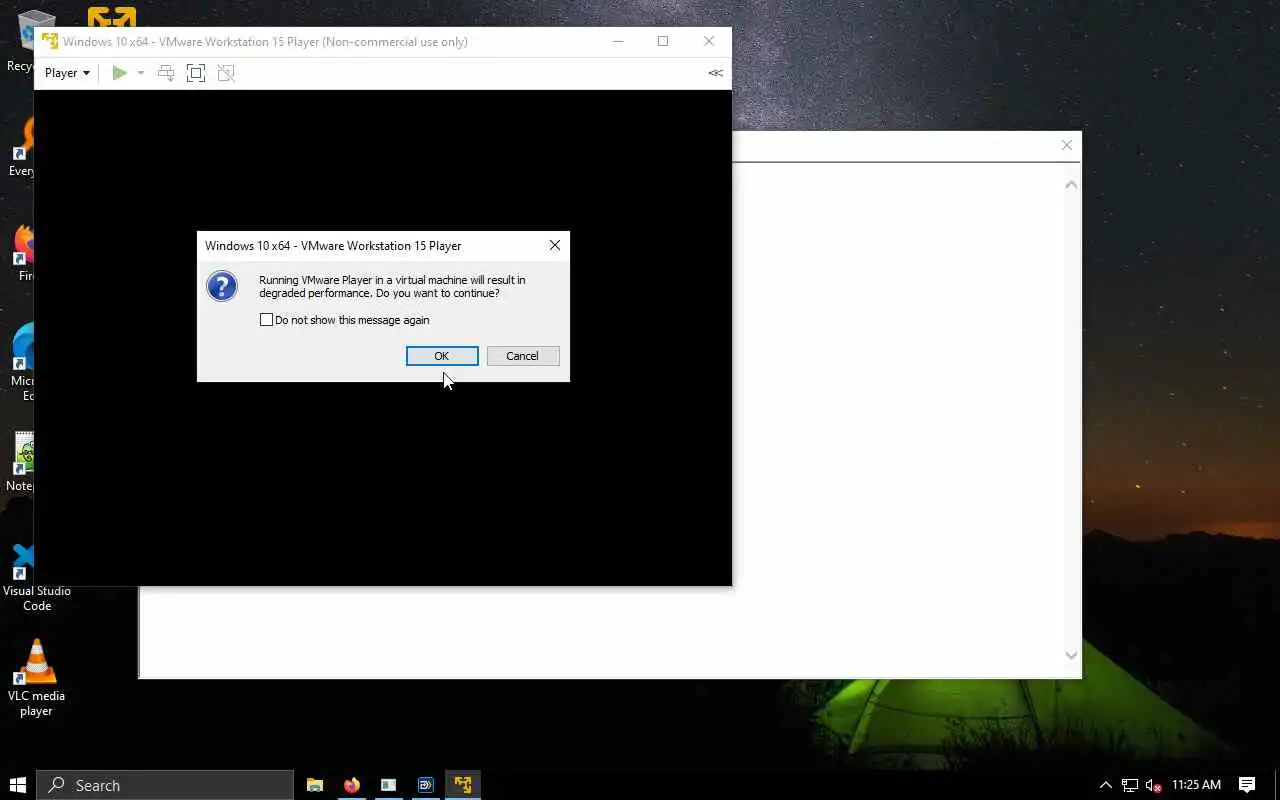Close the VMware Workstation Player window
1280x800 pixels.
(709, 41)
